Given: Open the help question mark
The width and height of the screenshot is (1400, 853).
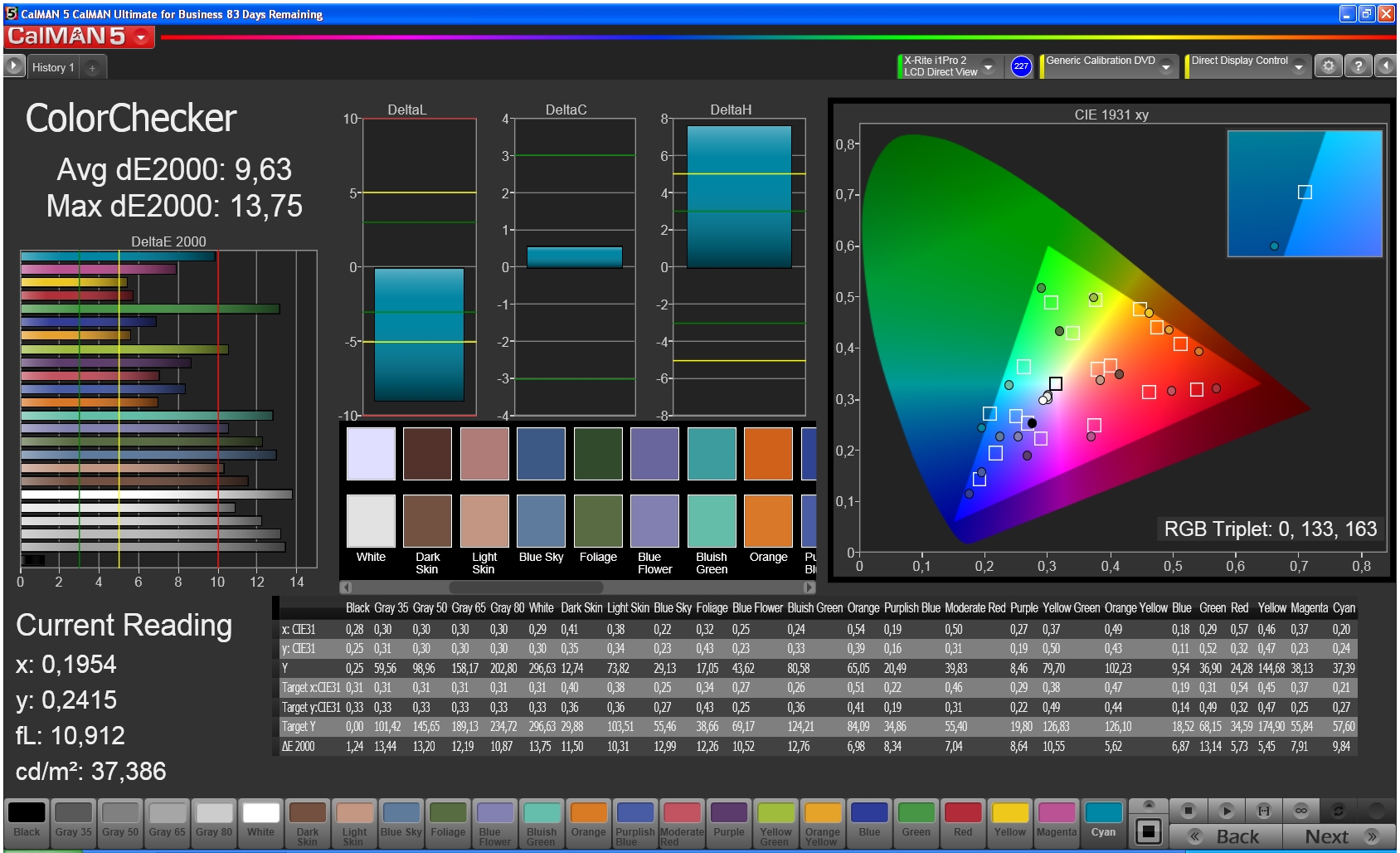Looking at the screenshot, I should click(x=1358, y=66).
